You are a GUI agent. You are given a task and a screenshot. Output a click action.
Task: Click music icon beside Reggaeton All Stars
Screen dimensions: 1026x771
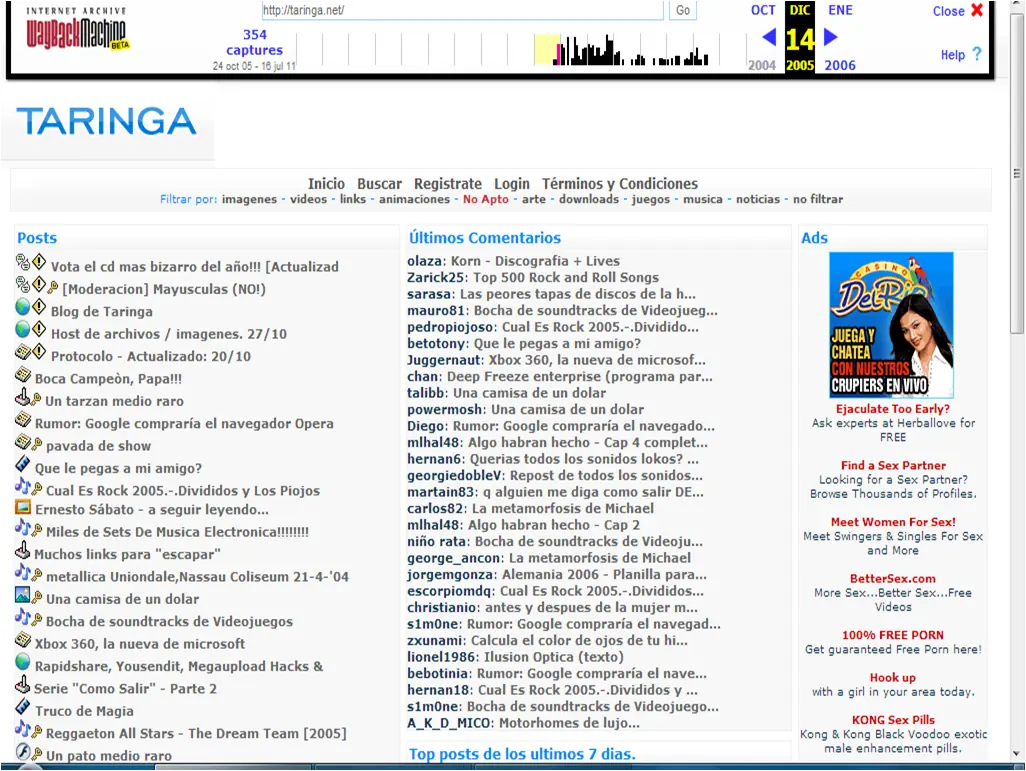(23, 729)
